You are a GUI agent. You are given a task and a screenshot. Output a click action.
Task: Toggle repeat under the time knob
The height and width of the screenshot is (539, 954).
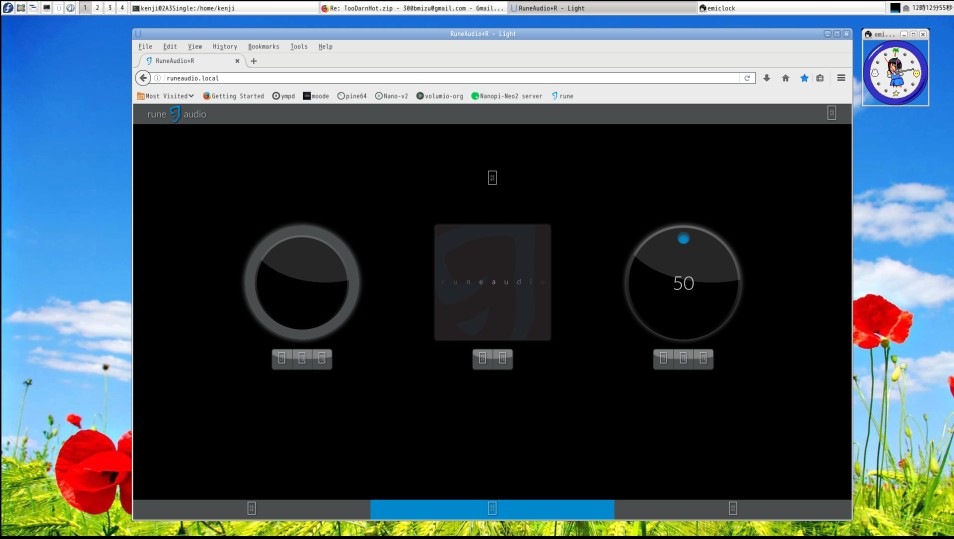pyautogui.click(x=281, y=359)
